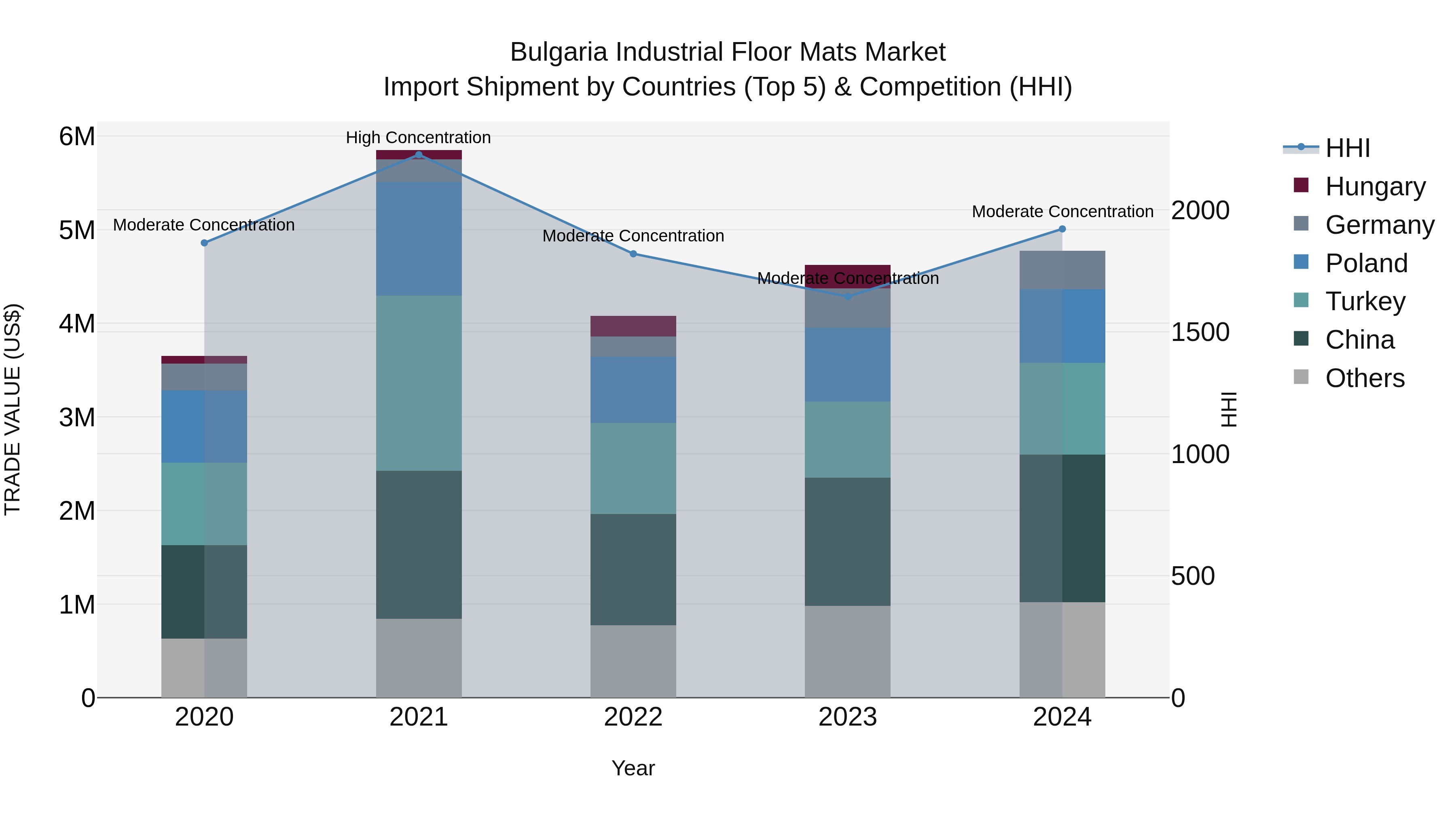Click the 3M y-axis tick label
1456x819 pixels.
(77, 418)
